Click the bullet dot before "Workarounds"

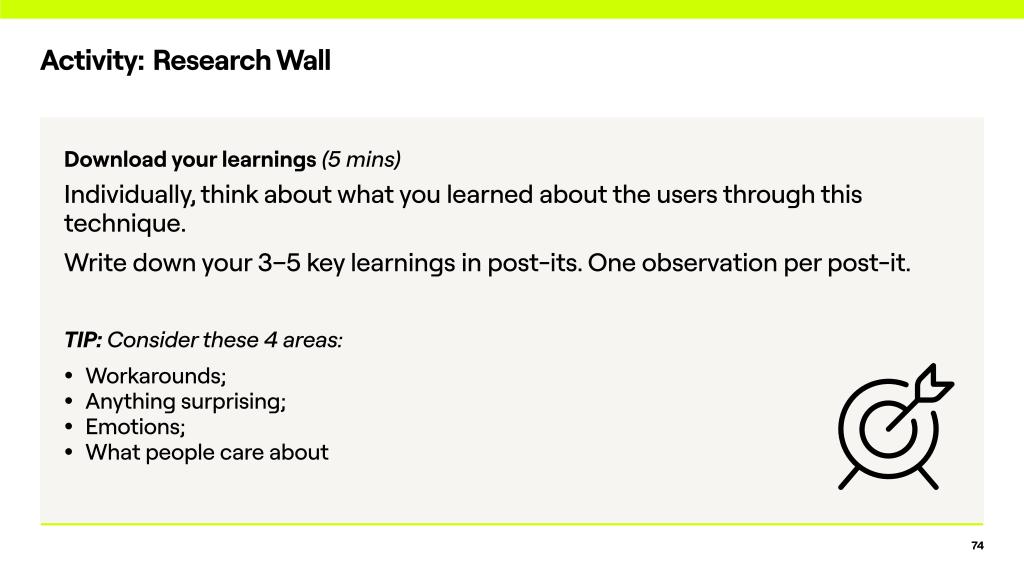(69, 377)
